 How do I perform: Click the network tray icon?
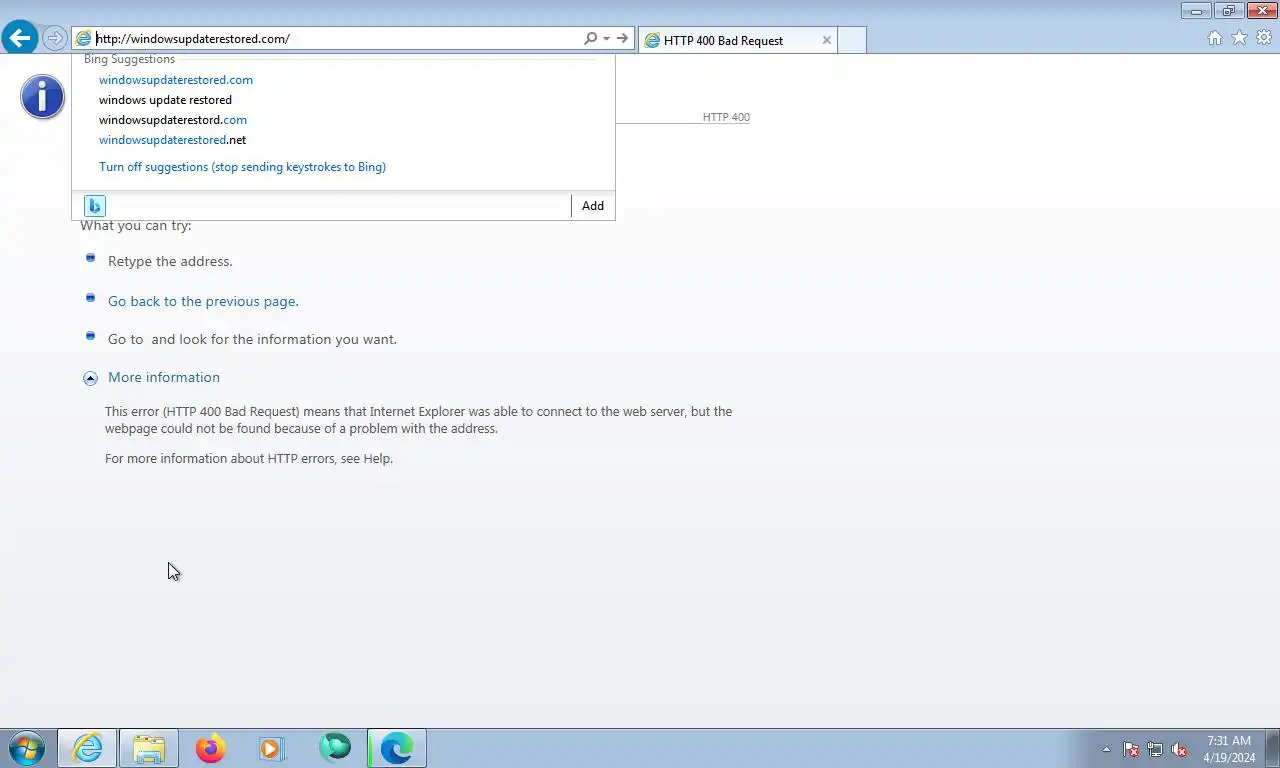[1155, 749]
